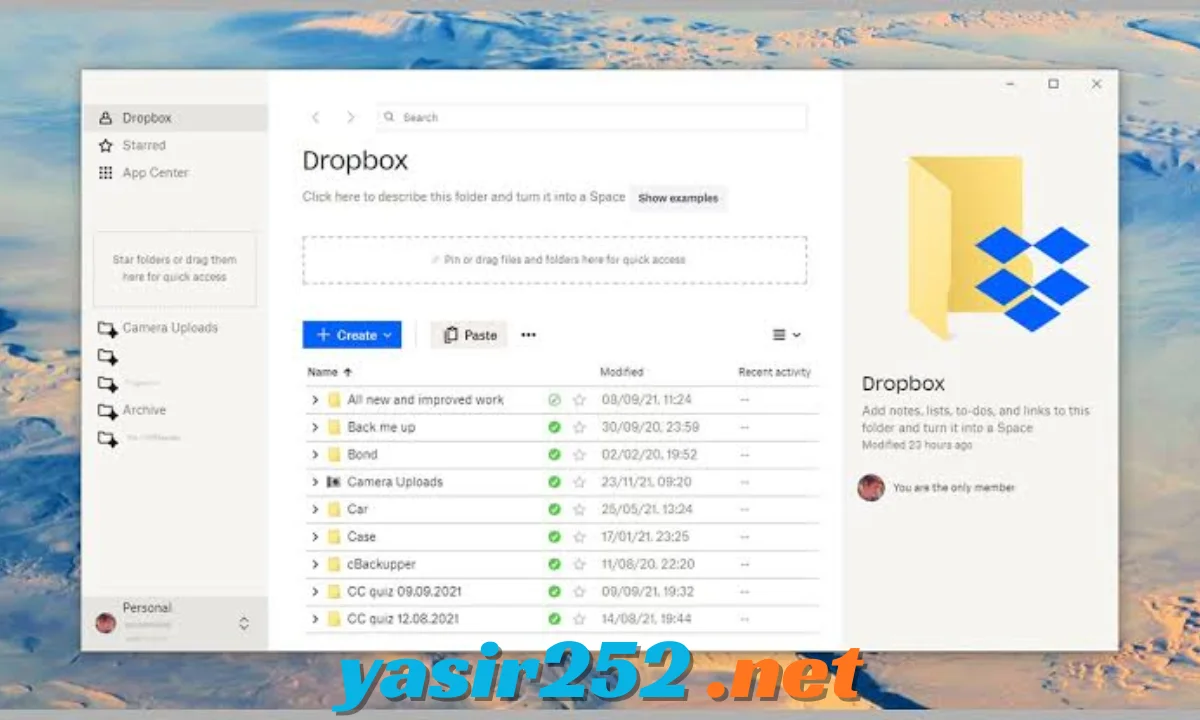Click the cBackupper folder icon
The height and width of the screenshot is (720, 1200).
tap(334, 564)
